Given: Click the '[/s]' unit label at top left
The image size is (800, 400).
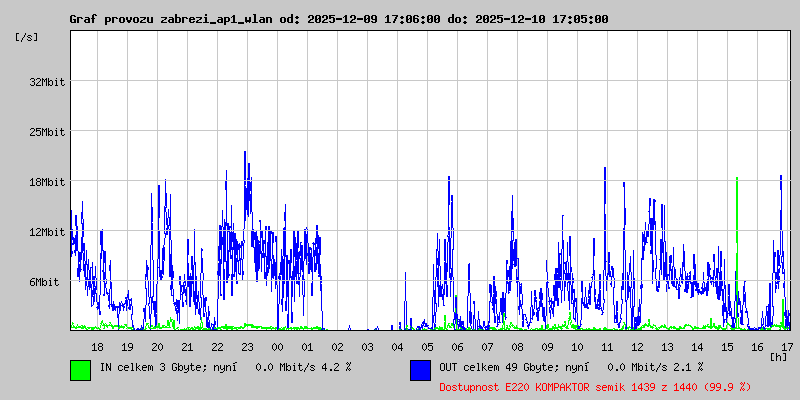Looking at the screenshot, I should [x=27, y=37].
